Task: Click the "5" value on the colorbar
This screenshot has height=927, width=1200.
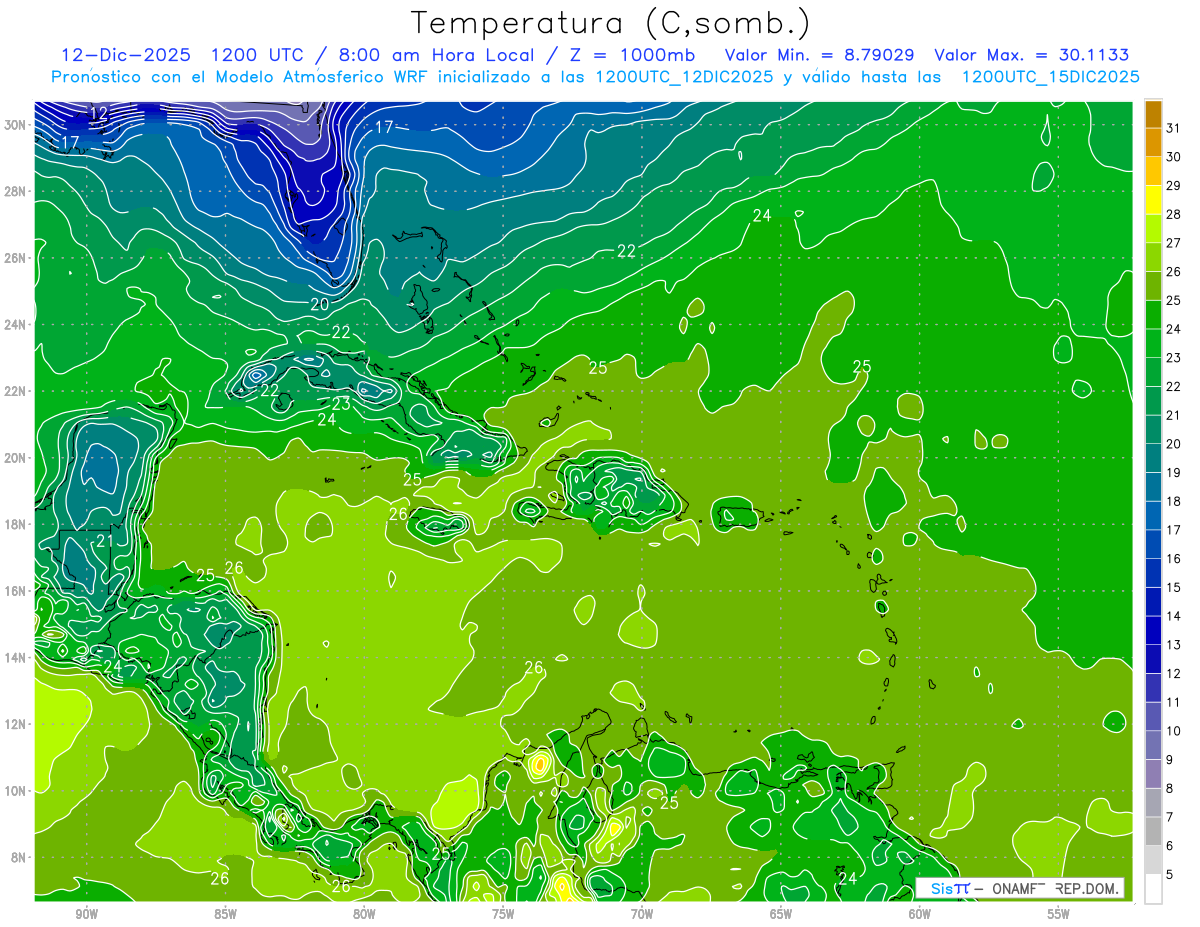Action: 1170,874
